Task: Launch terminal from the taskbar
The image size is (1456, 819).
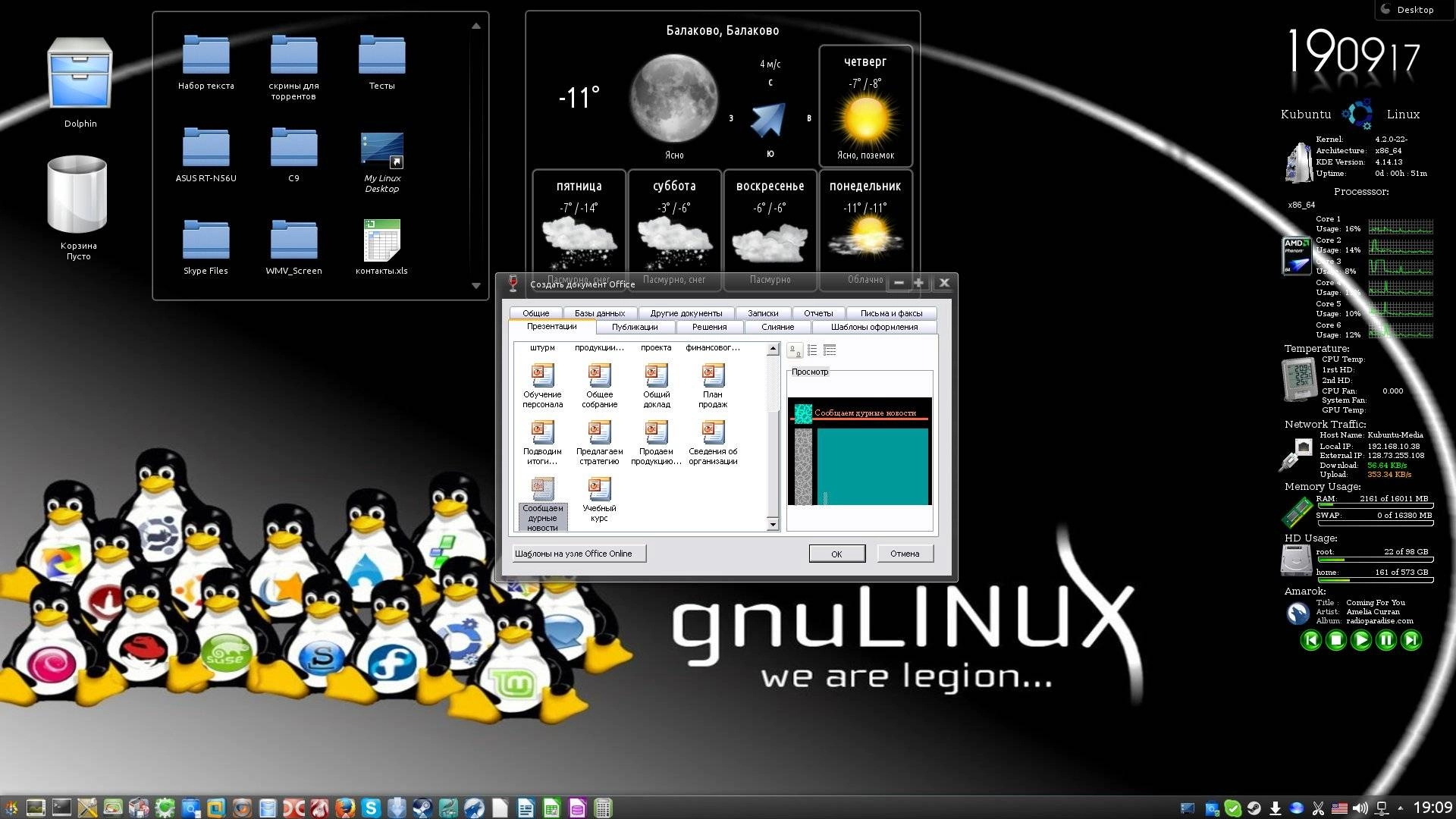Action: tap(61, 808)
